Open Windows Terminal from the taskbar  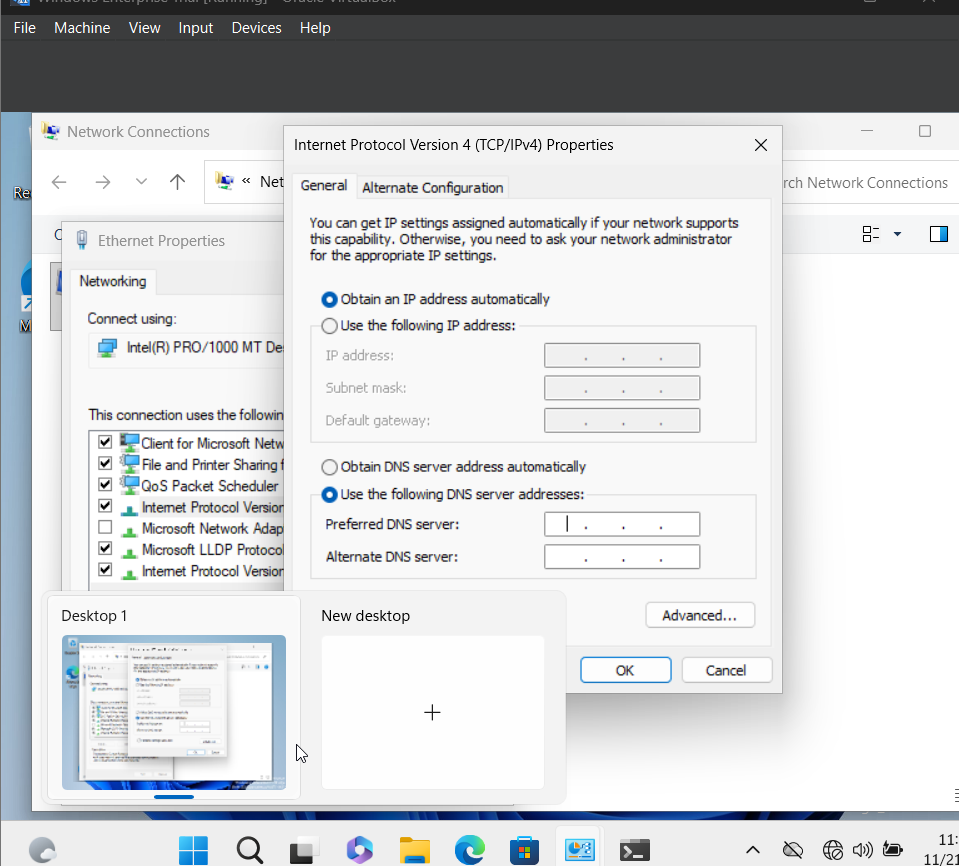[x=634, y=849]
